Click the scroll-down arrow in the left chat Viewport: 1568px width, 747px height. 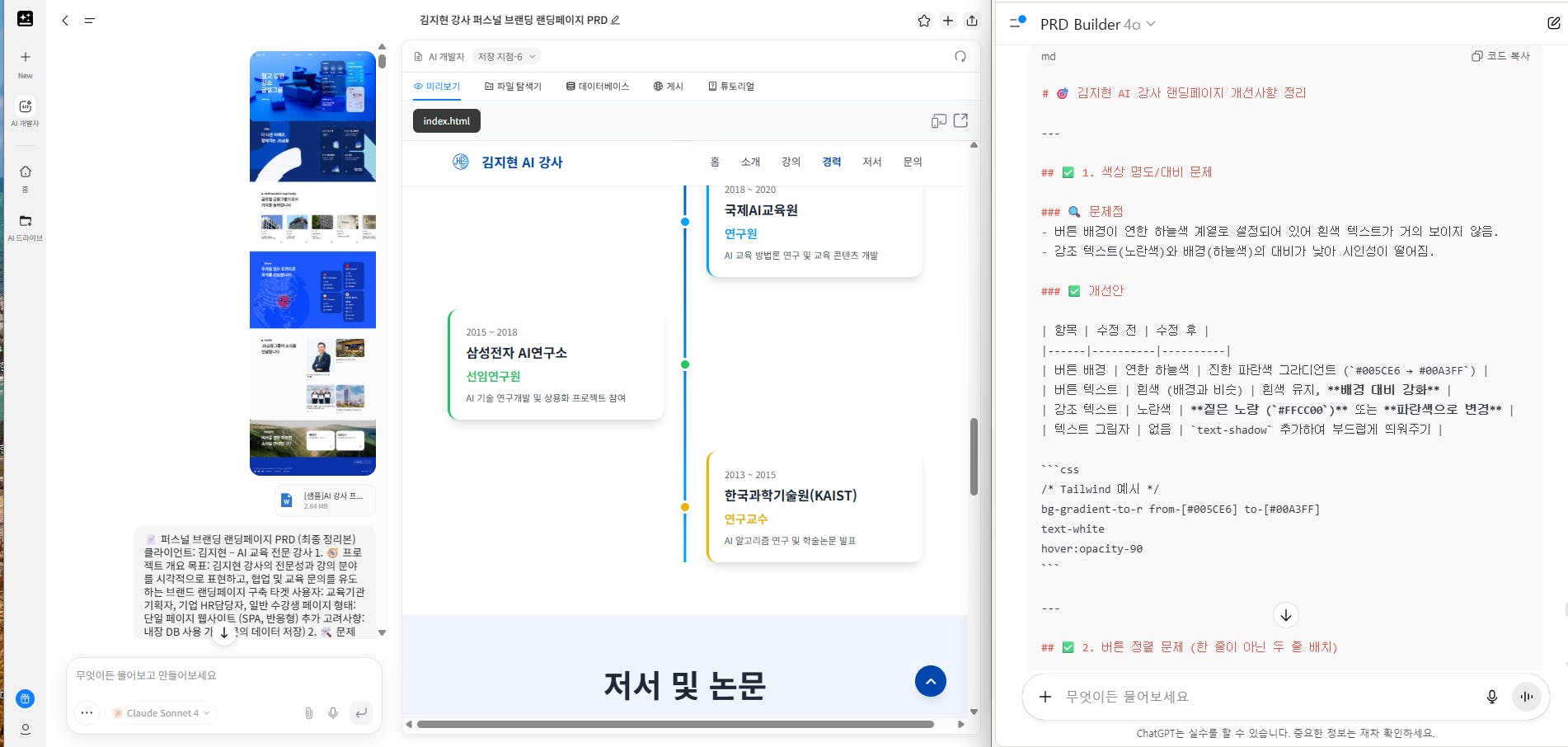[x=224, y=633]
